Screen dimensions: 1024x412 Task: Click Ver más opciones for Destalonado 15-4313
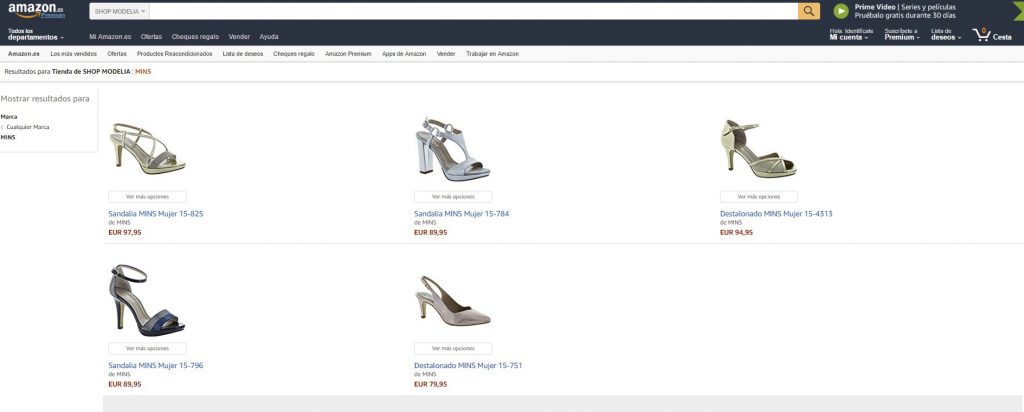[759, 197]
